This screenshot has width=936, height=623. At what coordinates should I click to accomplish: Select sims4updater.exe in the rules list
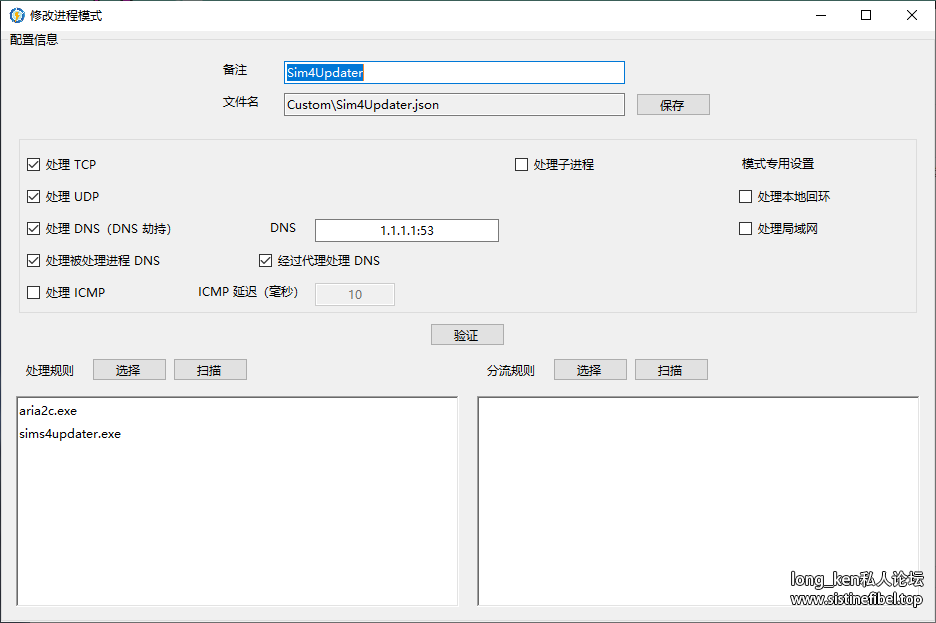(70, 434)
